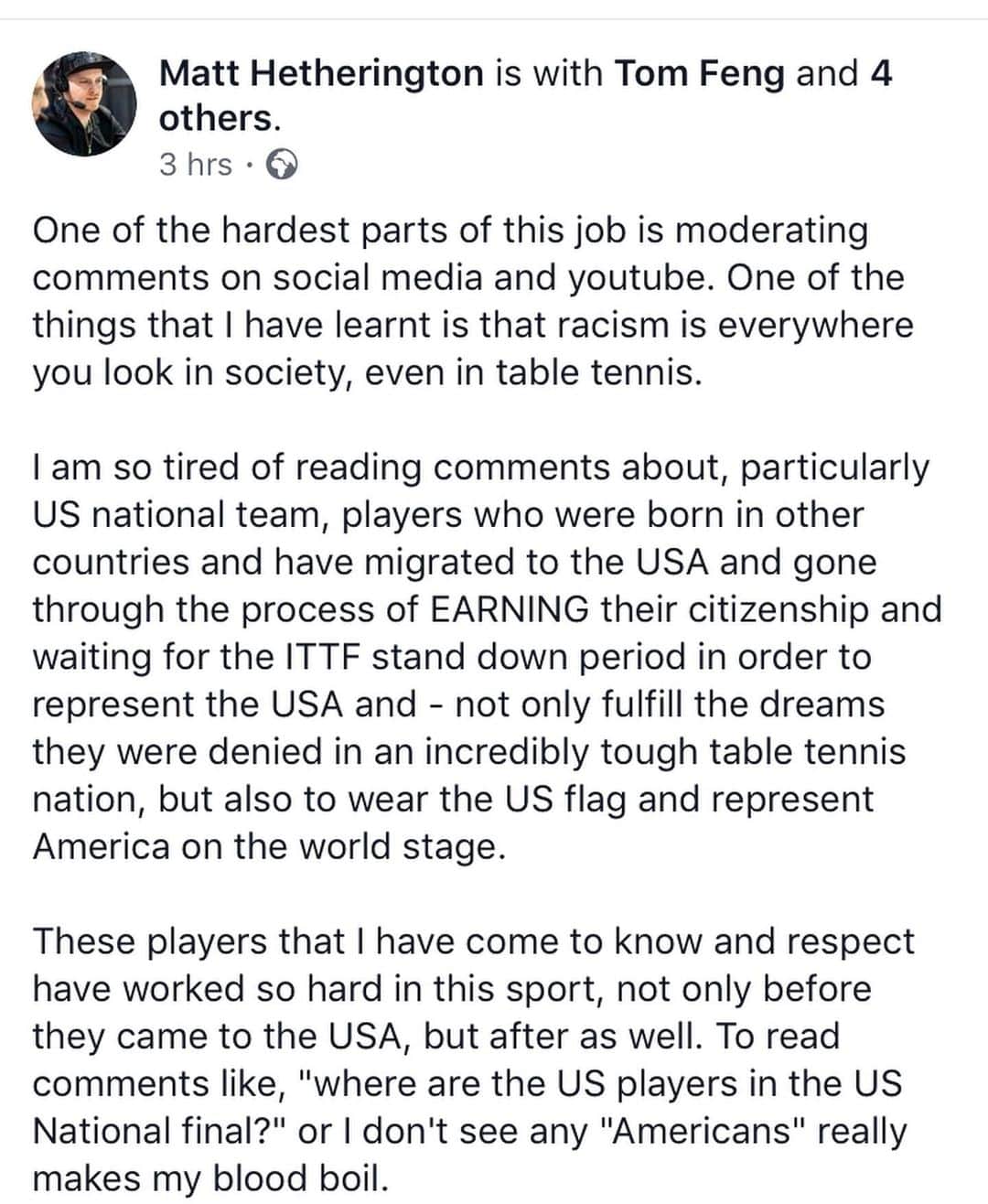Click the quoted word "Americans"
Screen dimensions: 988x1204
point(703,1132)
